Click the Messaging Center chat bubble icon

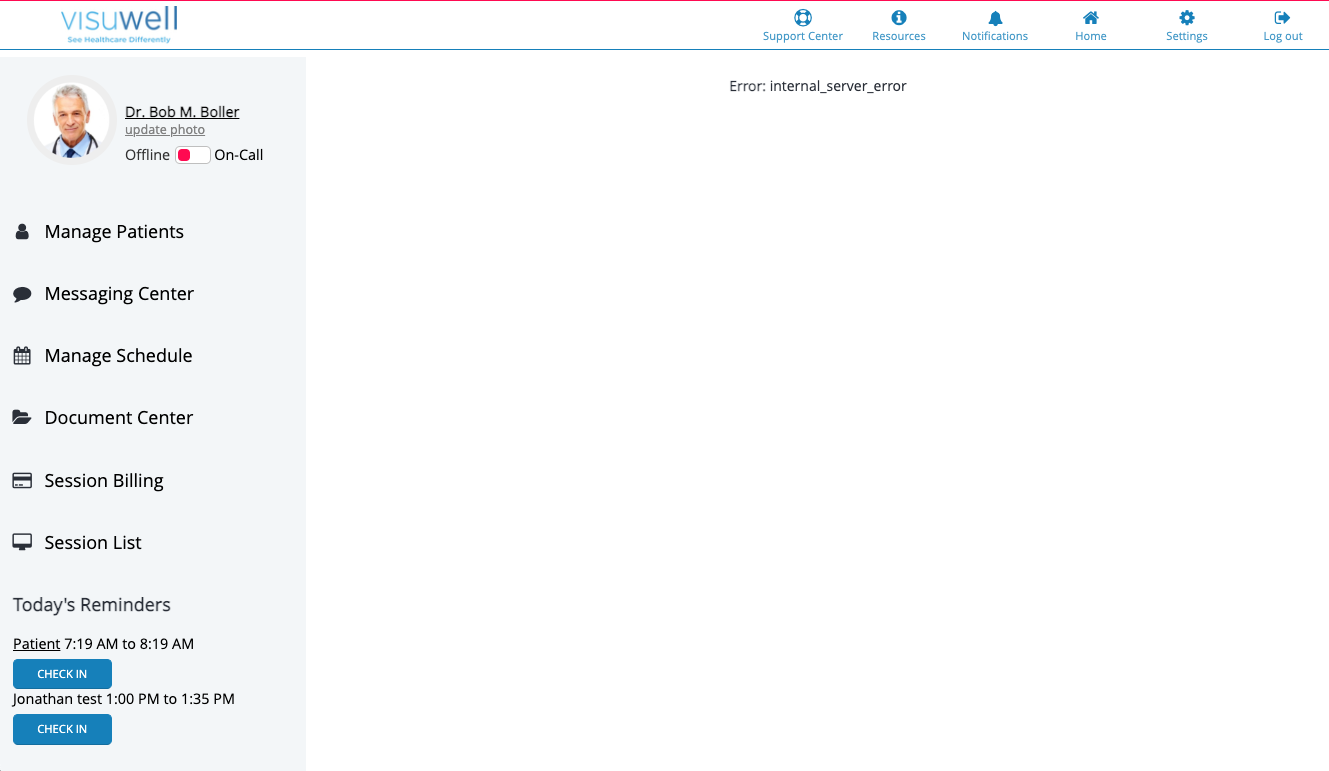(x=21, y=293)
